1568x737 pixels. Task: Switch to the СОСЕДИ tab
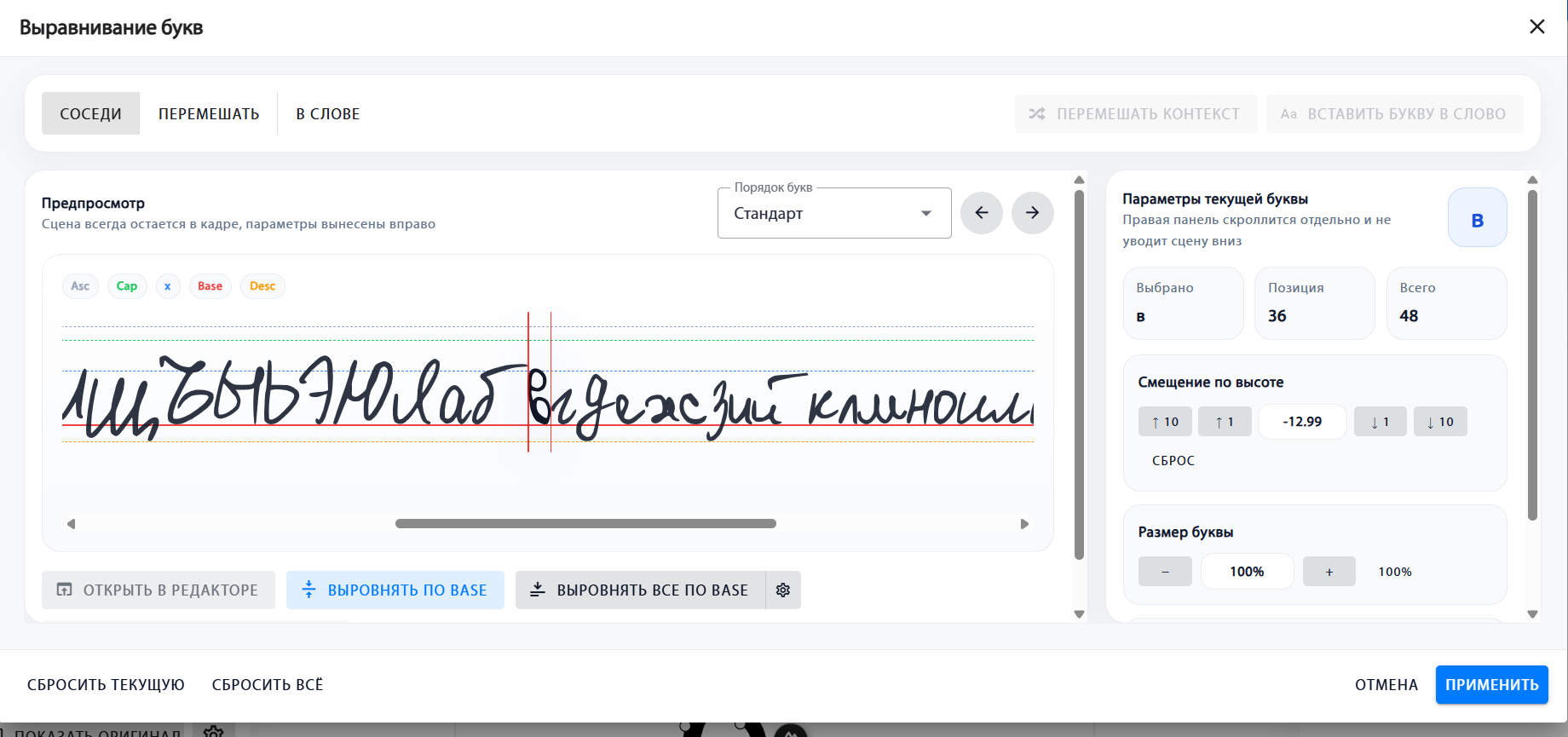(x=90, y=113)
